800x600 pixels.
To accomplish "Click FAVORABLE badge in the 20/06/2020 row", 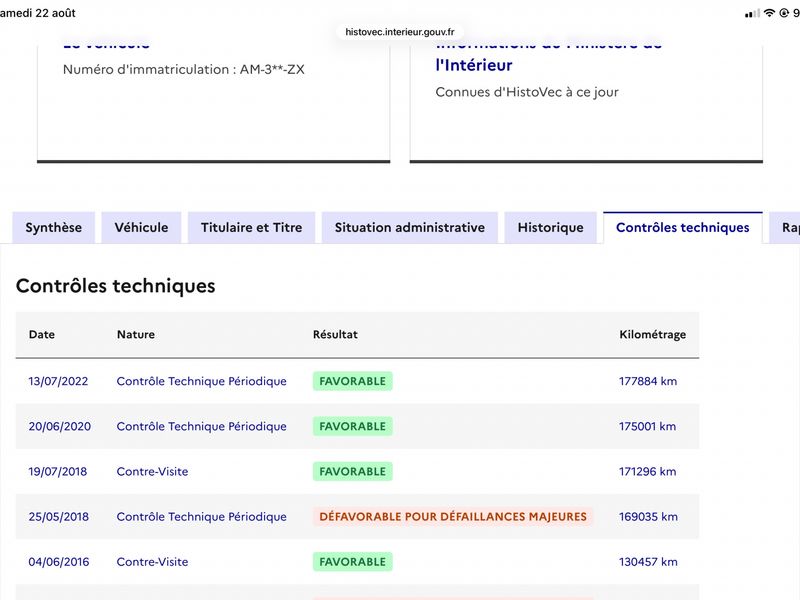I will point(353,427).
